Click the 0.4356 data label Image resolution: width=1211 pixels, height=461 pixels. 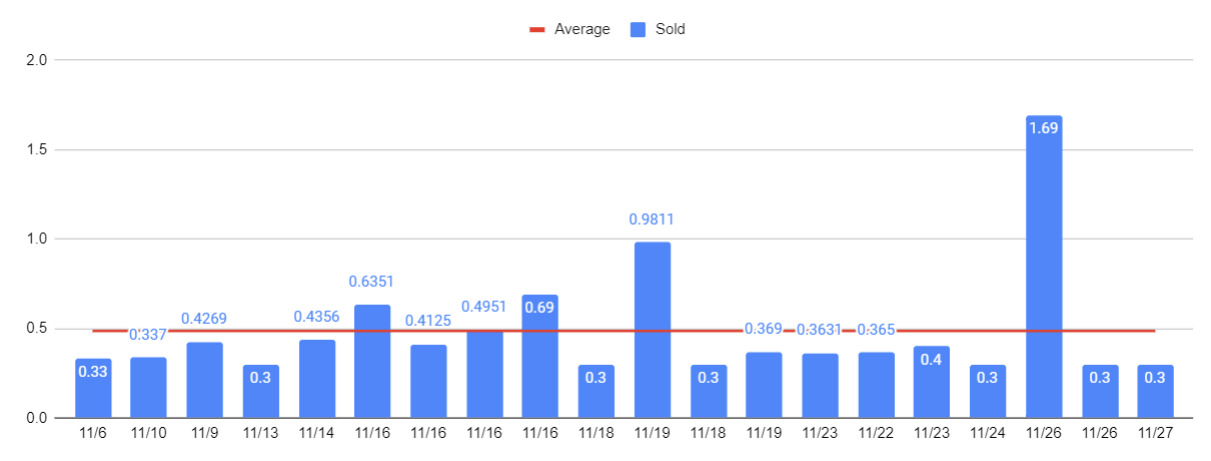[317, 317]
